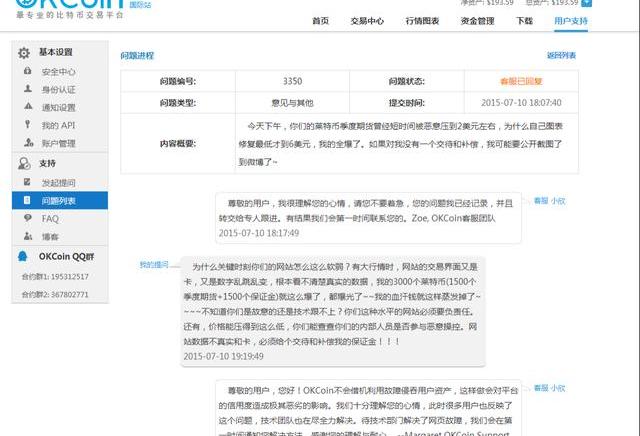
Task: Open 博客 in the support sidebar
Action: (x=50, y=237)
